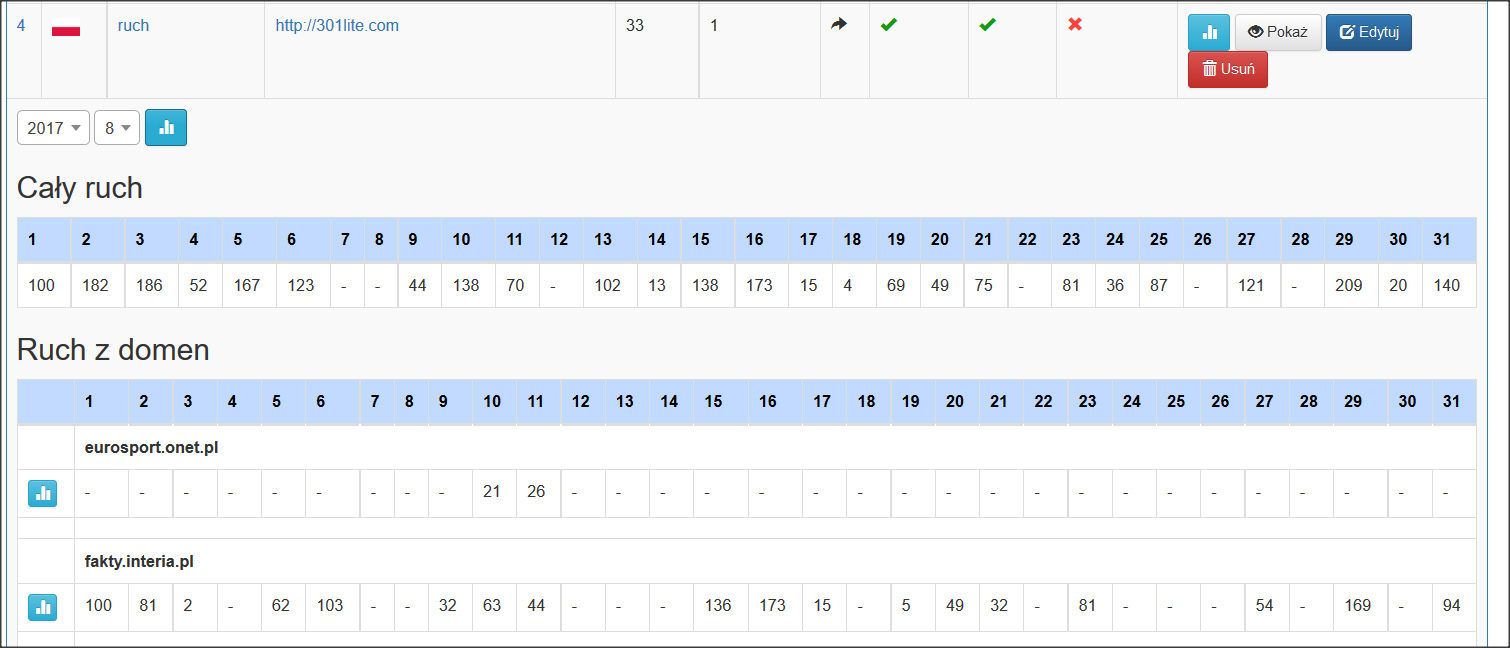Open the 2017 year dropdown
Screen dimensions: 1510x648
pyautogui.click(x=53, y=128)
